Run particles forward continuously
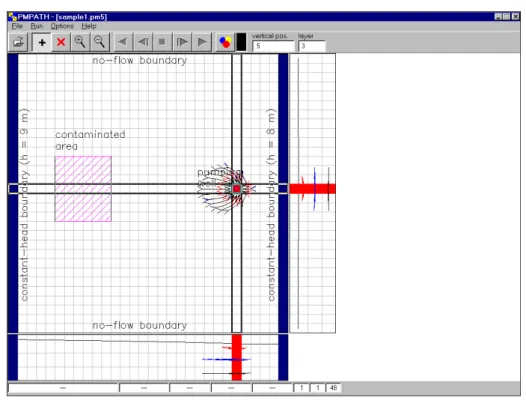Viewport: 526px width, 400px height. tap(202, 42)
